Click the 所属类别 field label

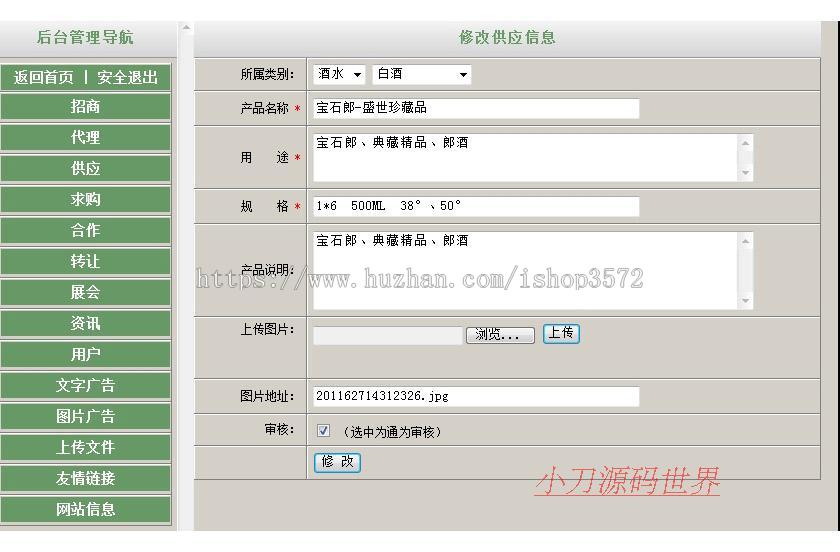tap(267, 74)
